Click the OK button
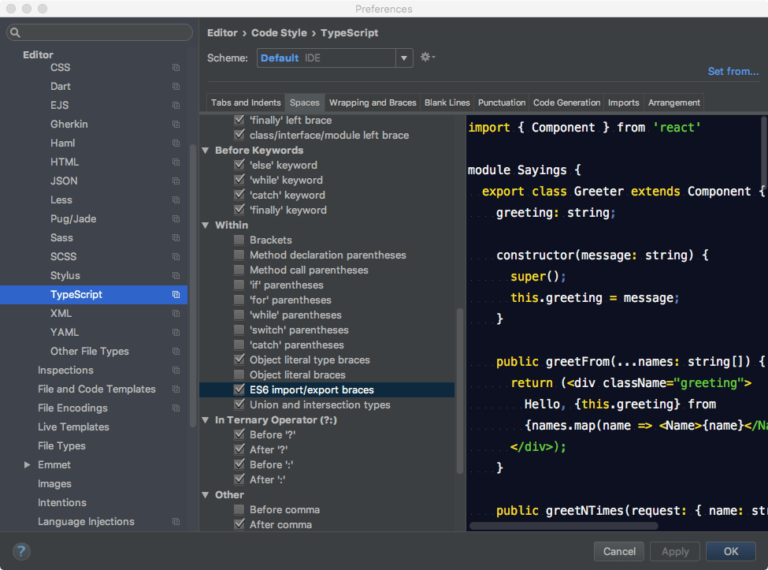The image size is (768, 570). coord(731,551)
